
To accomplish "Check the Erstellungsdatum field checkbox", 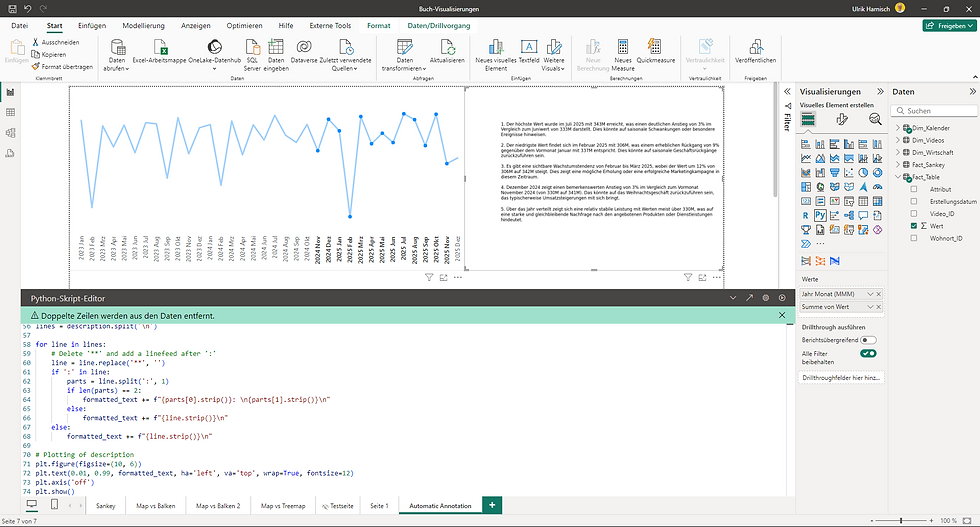I will pyautogui.click(x=914, y=201).
